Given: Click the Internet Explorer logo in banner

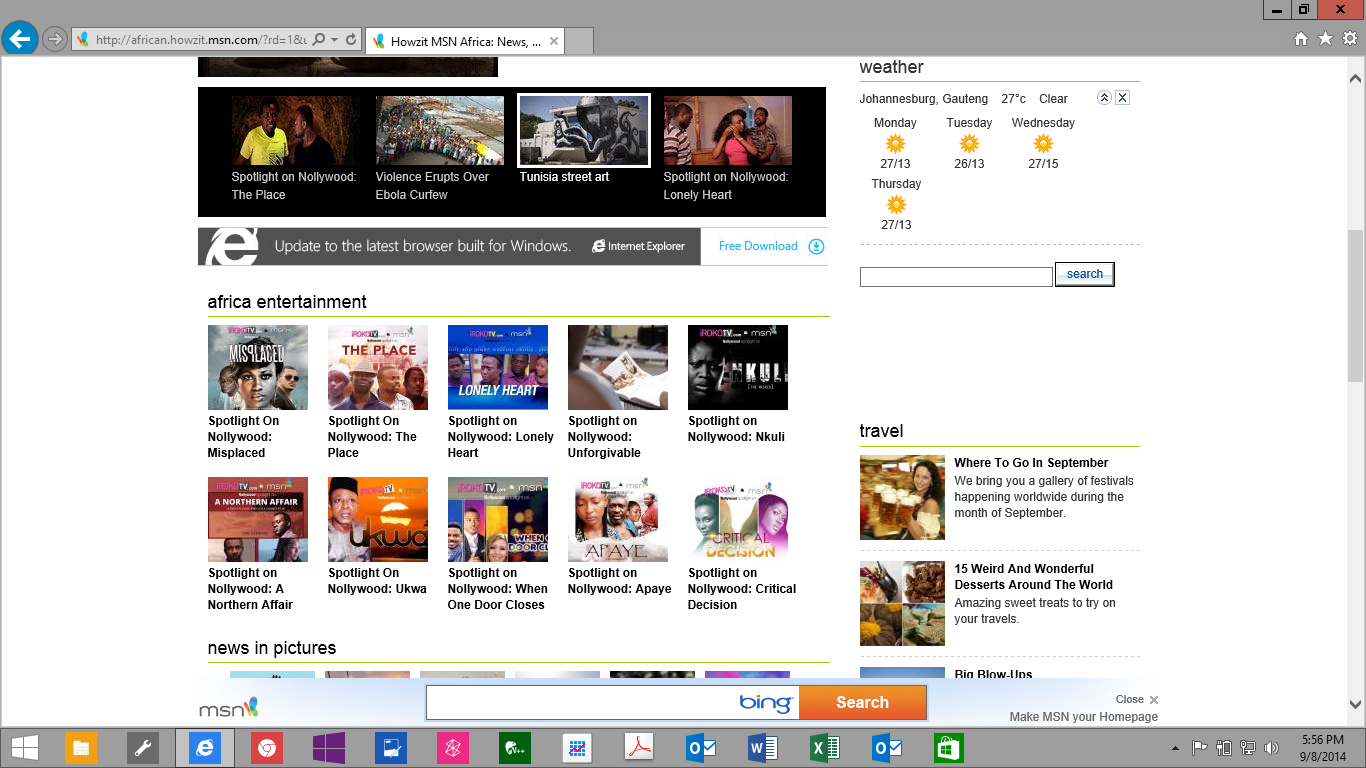Looking at the screenshot, I should (x=638, y=246).
